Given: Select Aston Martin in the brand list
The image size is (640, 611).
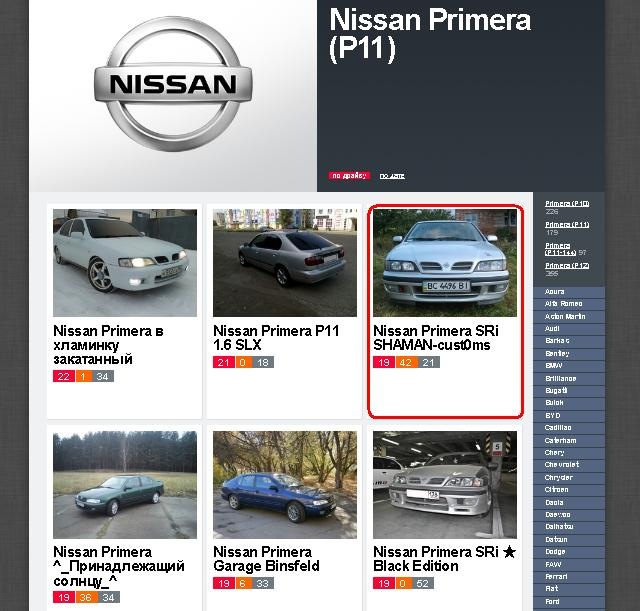Looking at the screenshot, I should click(x=565, y=316).
